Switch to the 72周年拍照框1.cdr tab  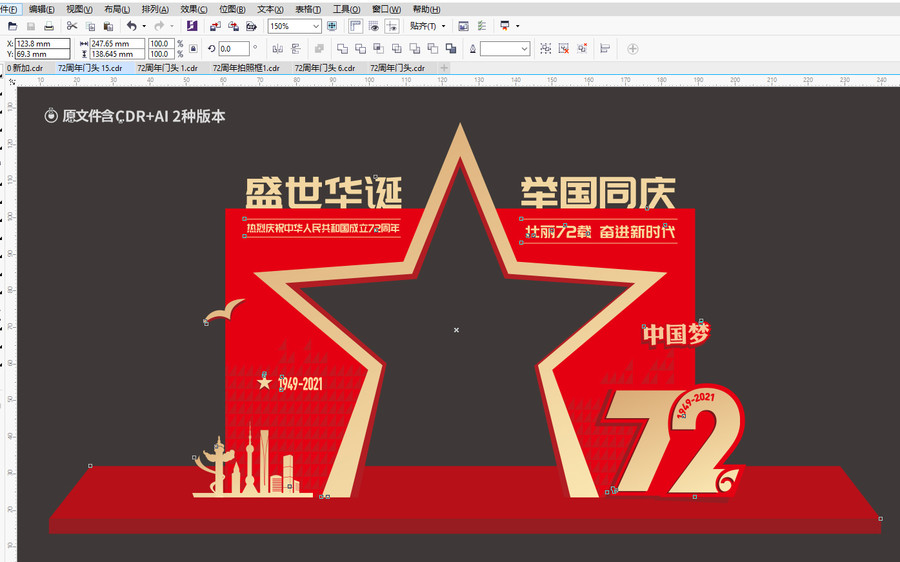pos(246,68)
